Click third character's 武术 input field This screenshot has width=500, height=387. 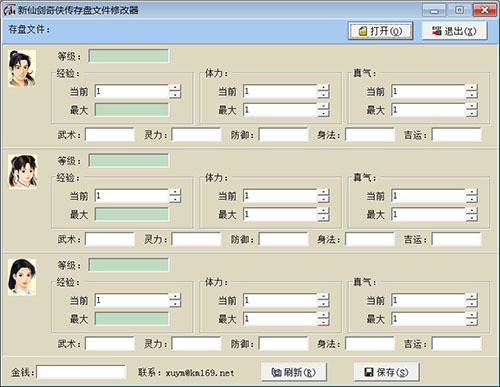(110, 343)
